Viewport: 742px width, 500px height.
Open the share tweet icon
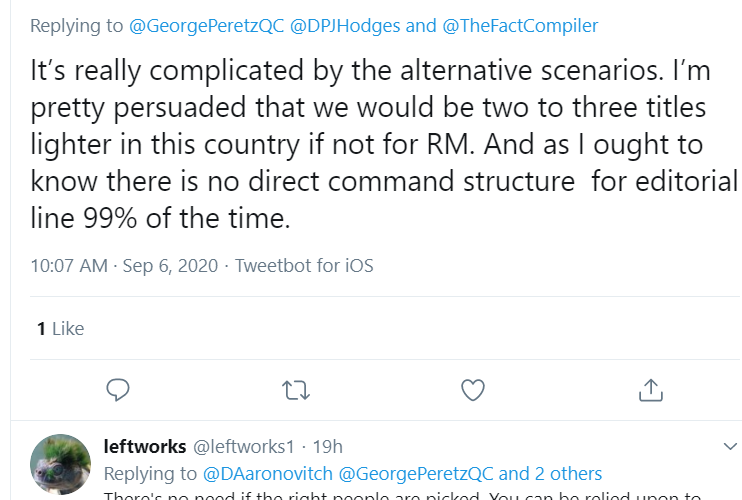(651, 389)
